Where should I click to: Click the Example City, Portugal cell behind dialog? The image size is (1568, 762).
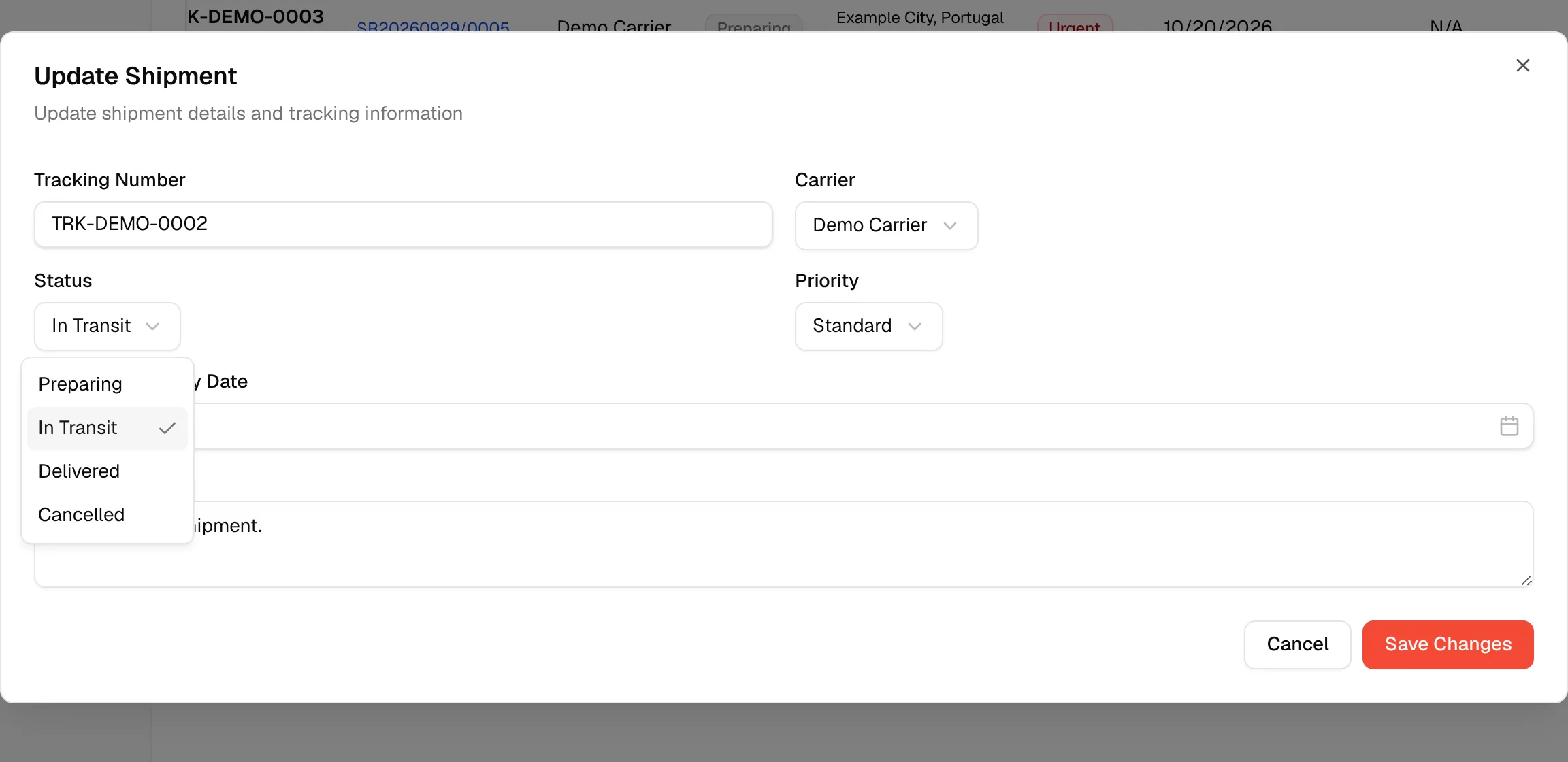[x=919, y=18]
